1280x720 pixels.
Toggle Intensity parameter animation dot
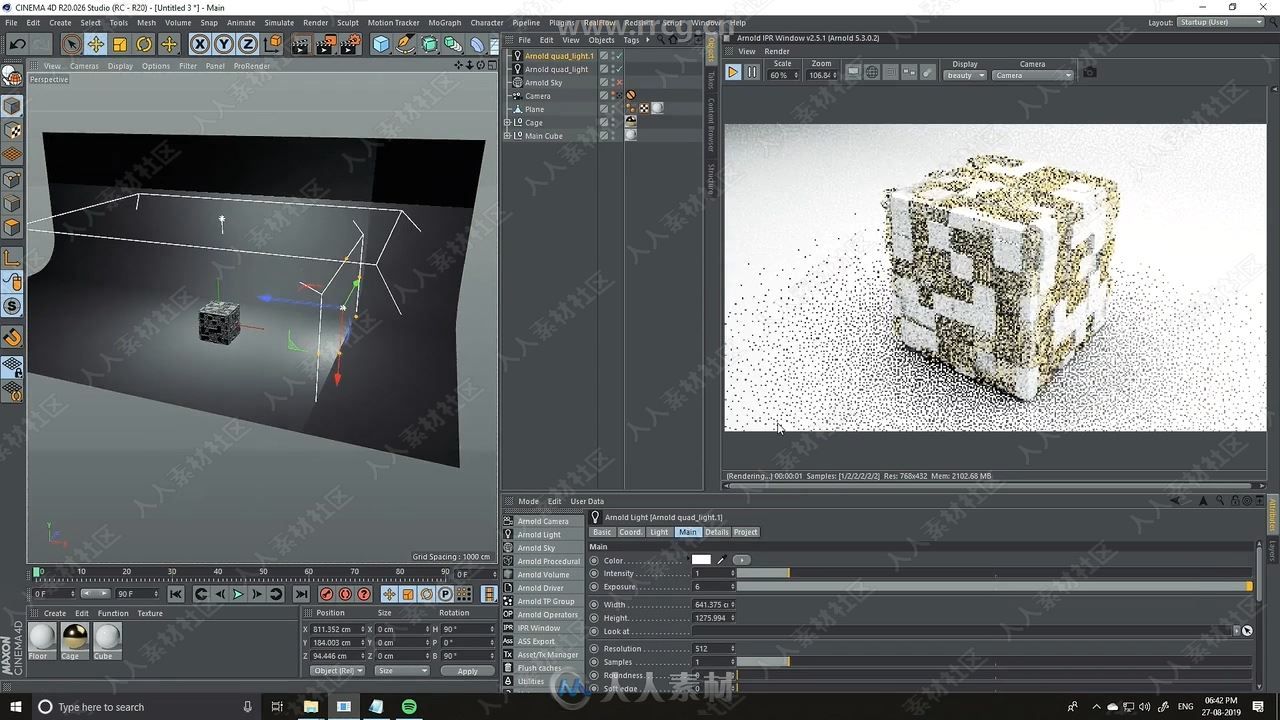pos(594,573)
